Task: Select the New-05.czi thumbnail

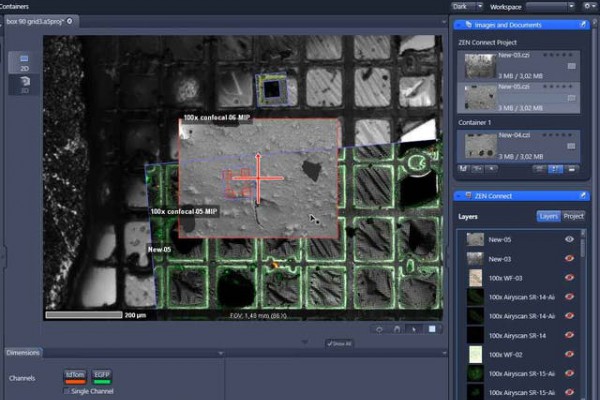Action: 480,98
